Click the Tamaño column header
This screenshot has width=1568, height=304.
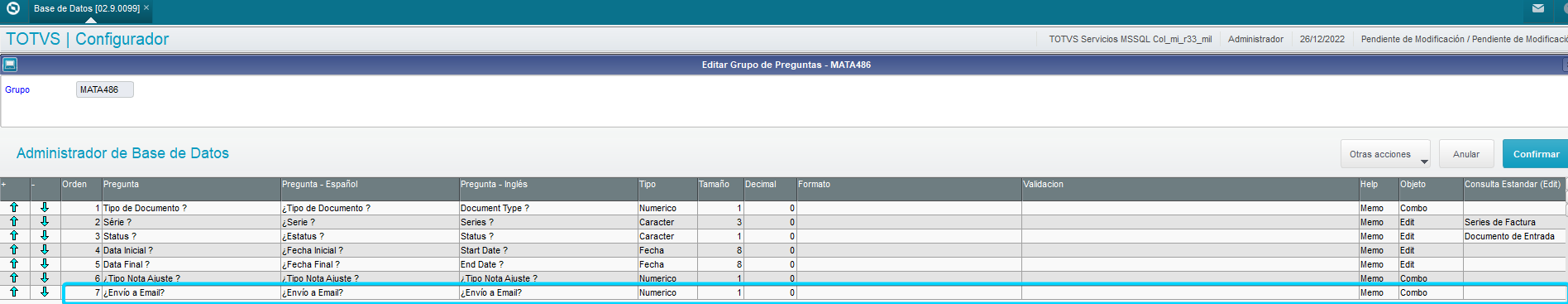click(x=719, y=189)
